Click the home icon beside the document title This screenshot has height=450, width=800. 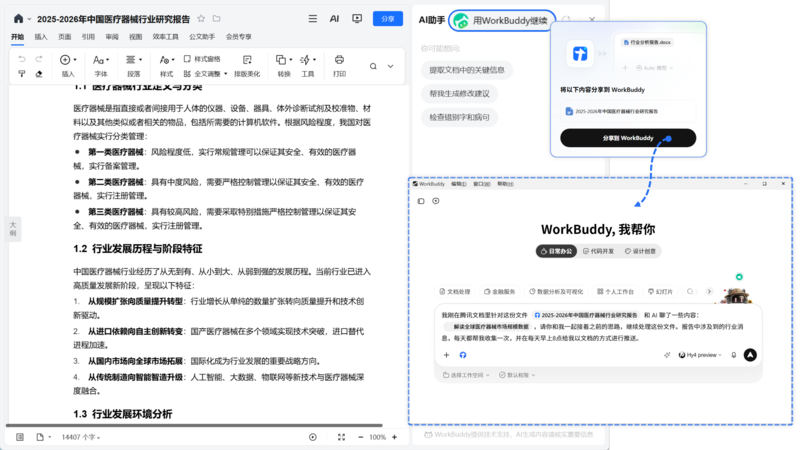[18, 19]
